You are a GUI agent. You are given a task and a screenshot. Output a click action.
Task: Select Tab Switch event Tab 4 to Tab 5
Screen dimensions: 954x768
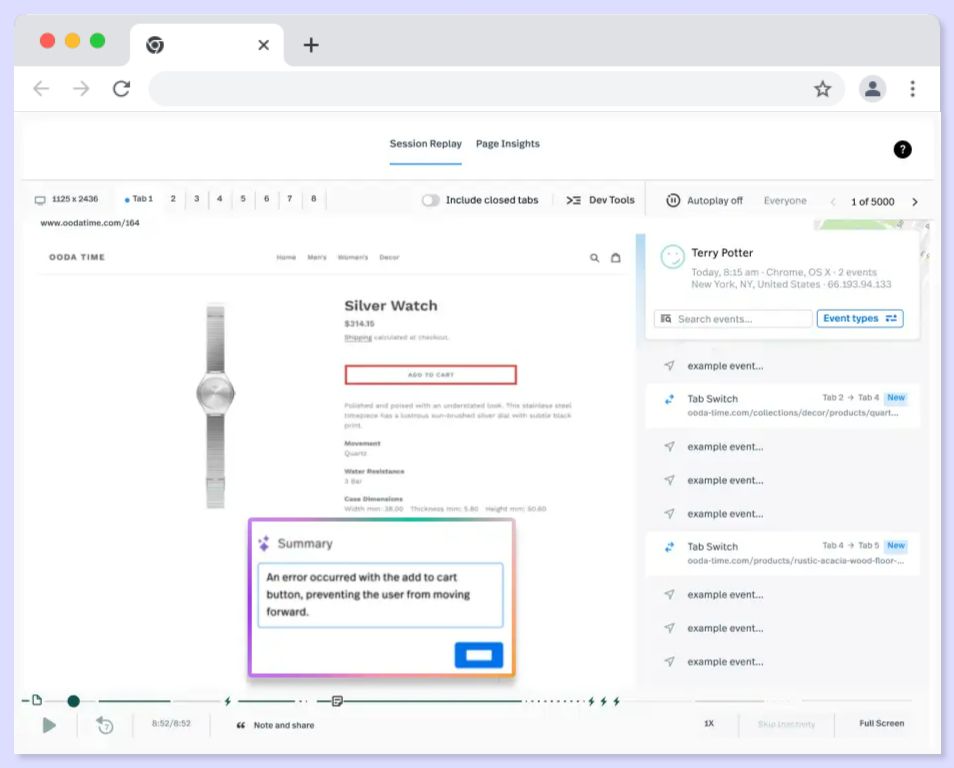782,553
